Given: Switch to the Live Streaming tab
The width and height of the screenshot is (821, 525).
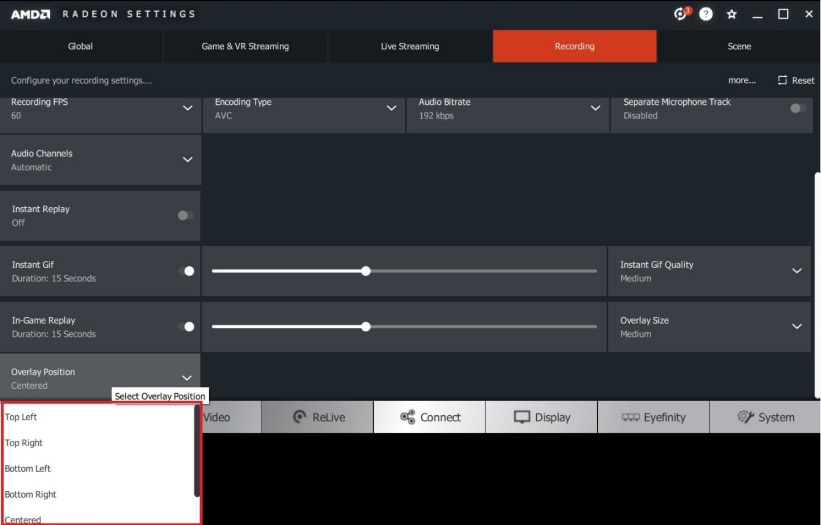Looking at the screenshot, I should tap(410, 46).
